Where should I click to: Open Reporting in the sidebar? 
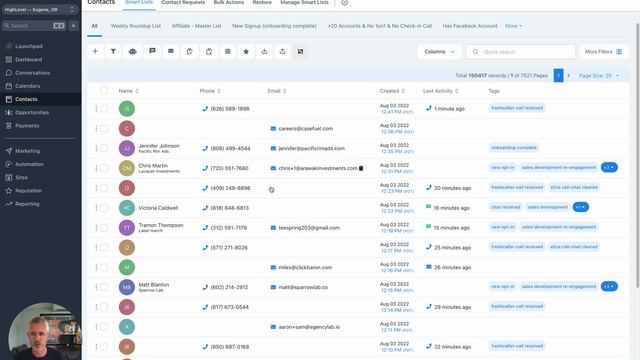coord(27,204)
